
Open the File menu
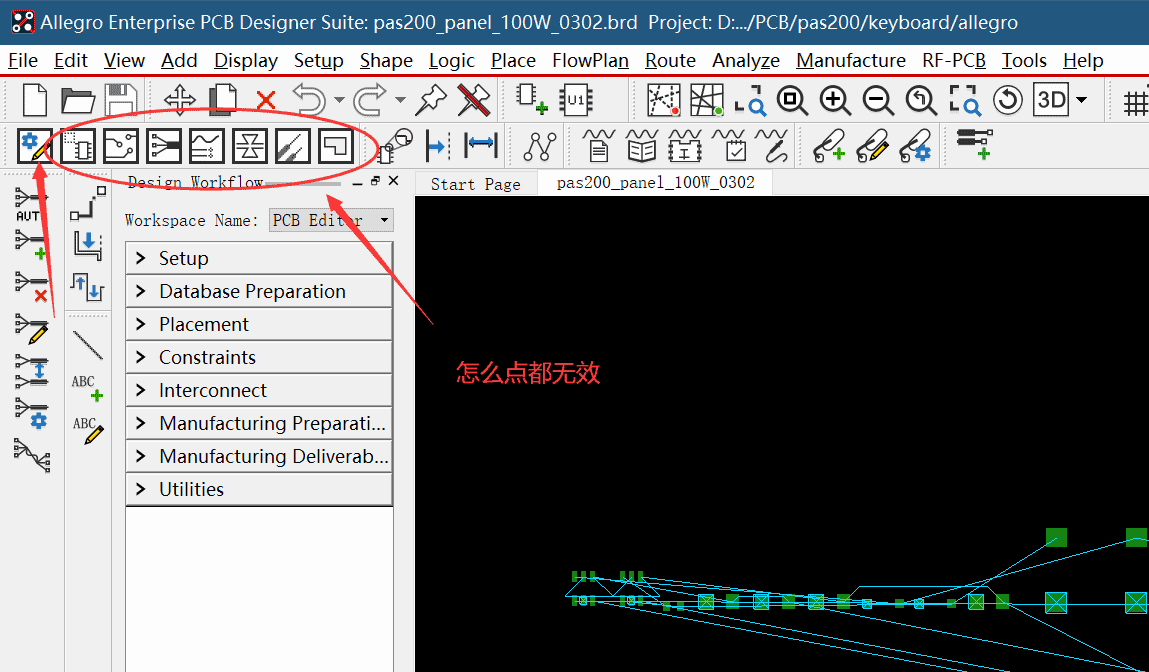point(23,60)
